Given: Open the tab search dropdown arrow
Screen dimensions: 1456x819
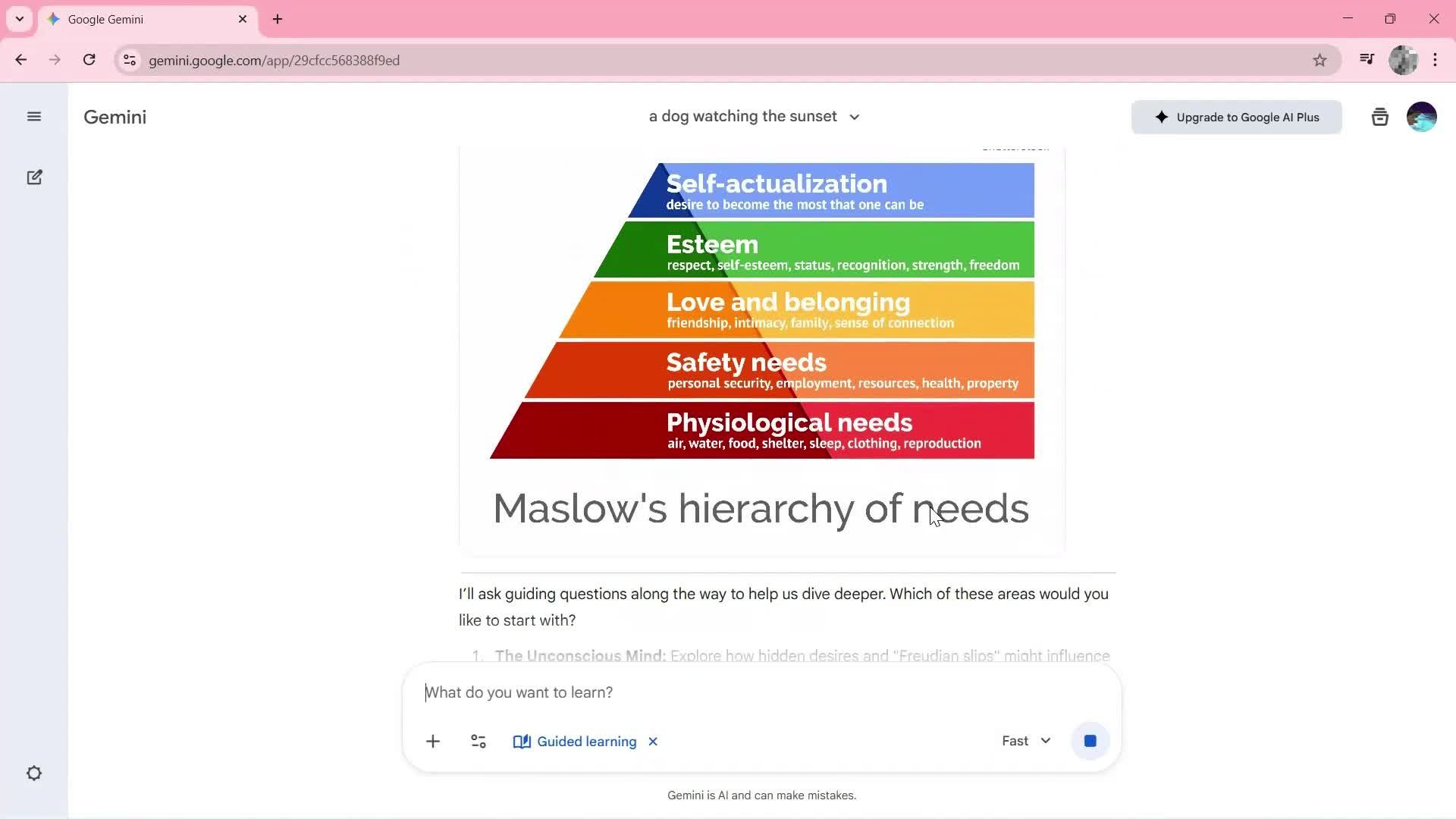Looking at the screenshot, I should [19, 19].
